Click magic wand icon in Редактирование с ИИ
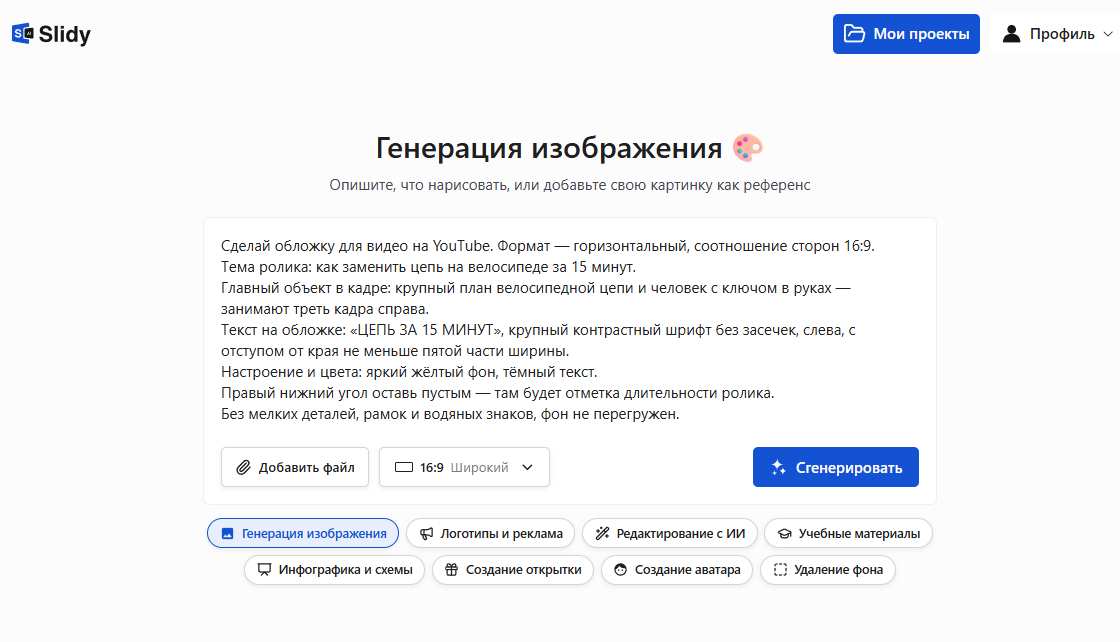The image size is (1120, 642). [x=602, y=533]
